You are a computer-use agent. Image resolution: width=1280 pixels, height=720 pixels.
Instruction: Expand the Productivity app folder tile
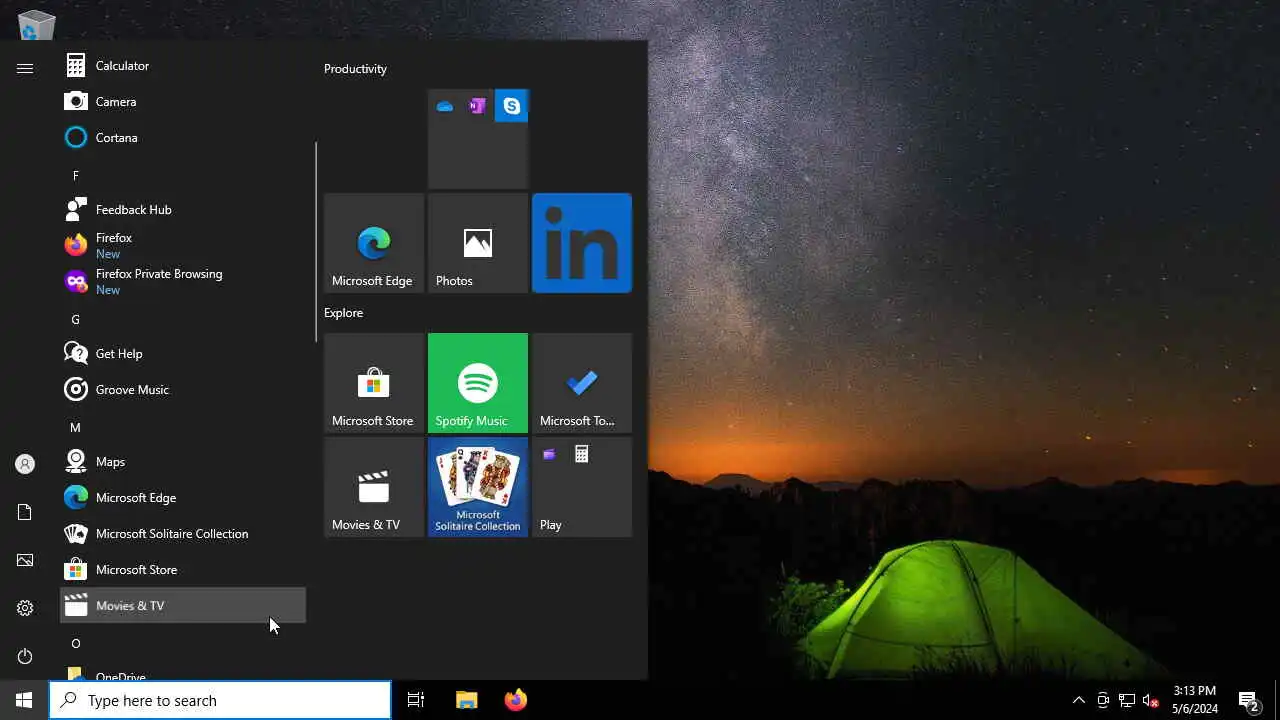478,139
